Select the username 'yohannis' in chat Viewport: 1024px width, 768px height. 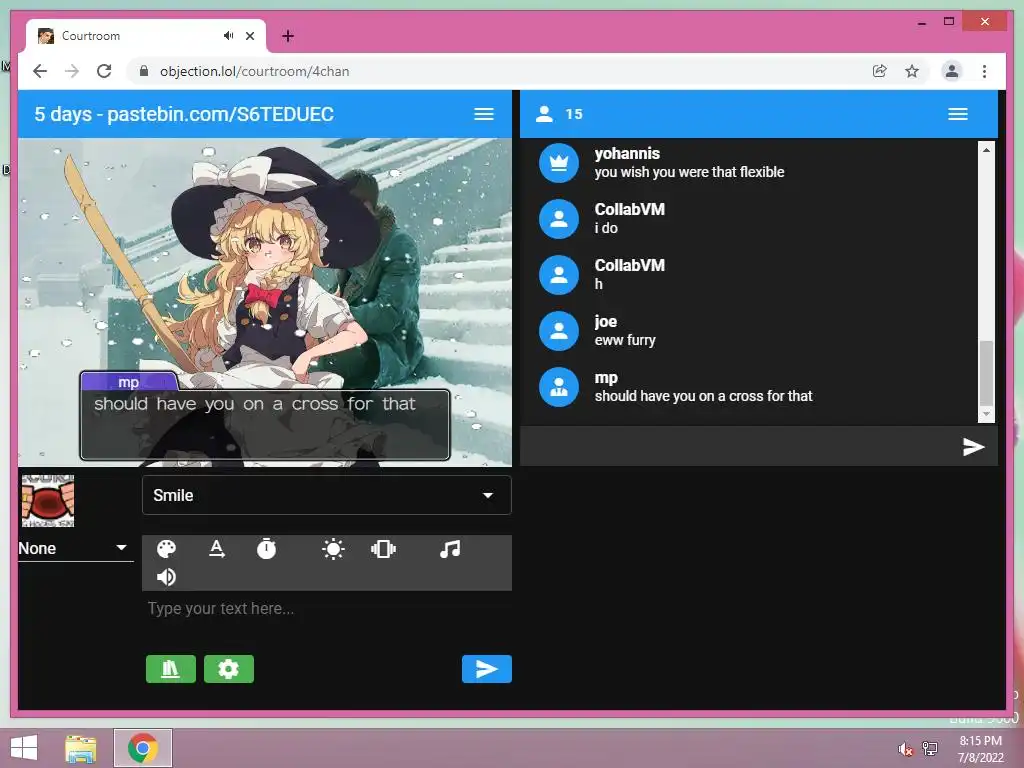coord(627,153)
